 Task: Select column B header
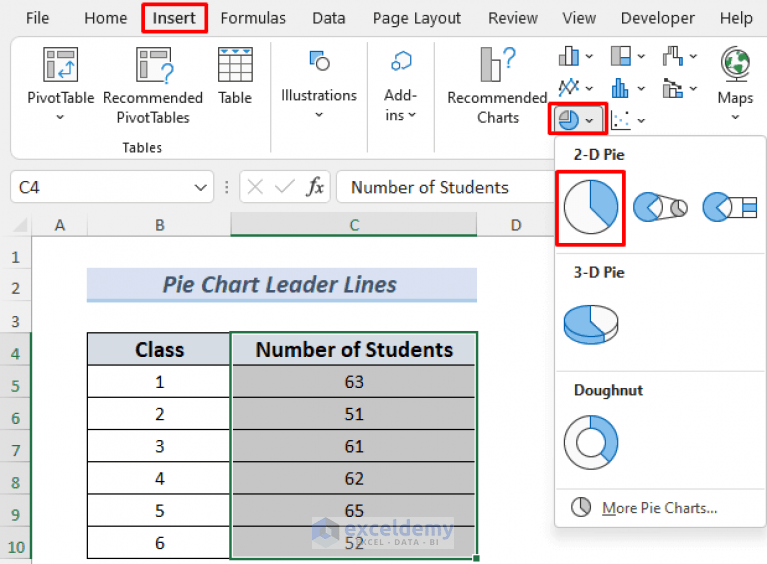tap(159, 225)
